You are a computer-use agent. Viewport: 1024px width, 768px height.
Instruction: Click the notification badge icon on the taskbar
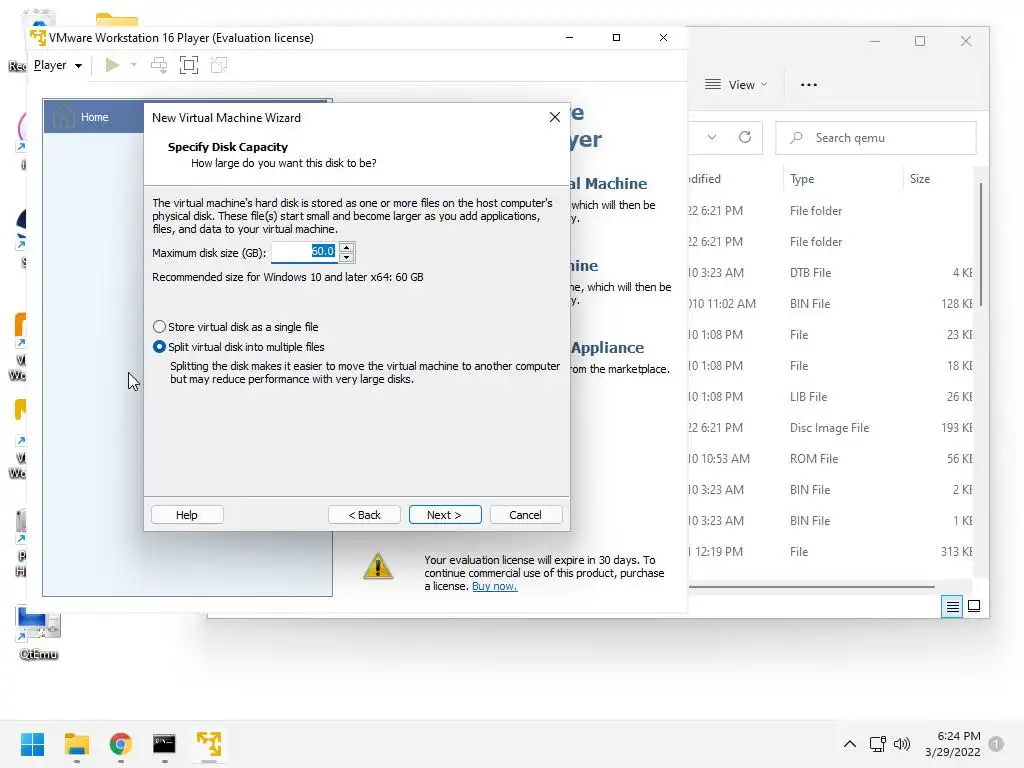pos(996,744)
